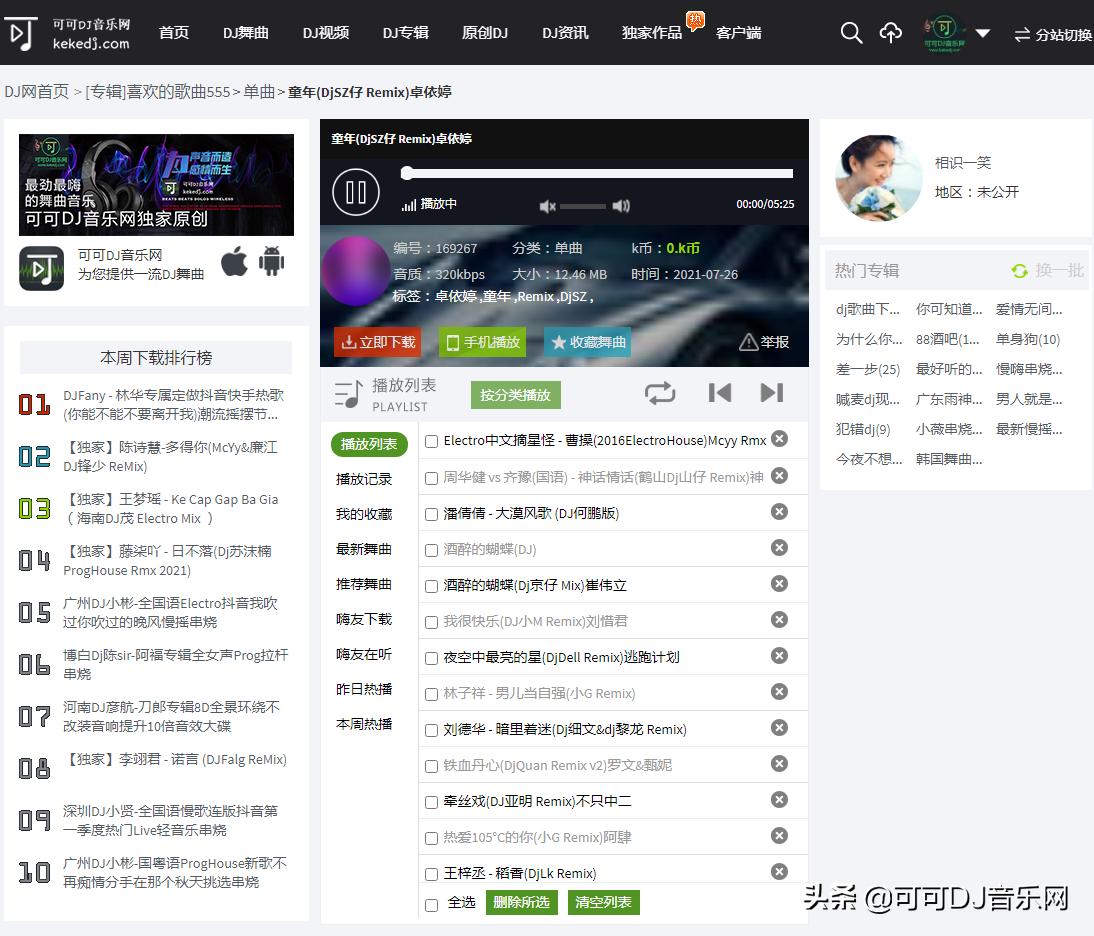
Task: Remove 铁血丹心 from the playlist
Action: [x=779, y=763]
